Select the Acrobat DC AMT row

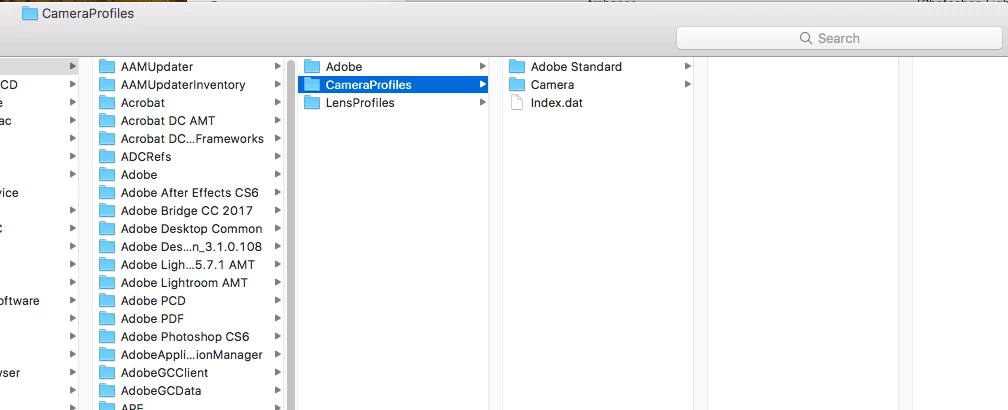(190, 120)
